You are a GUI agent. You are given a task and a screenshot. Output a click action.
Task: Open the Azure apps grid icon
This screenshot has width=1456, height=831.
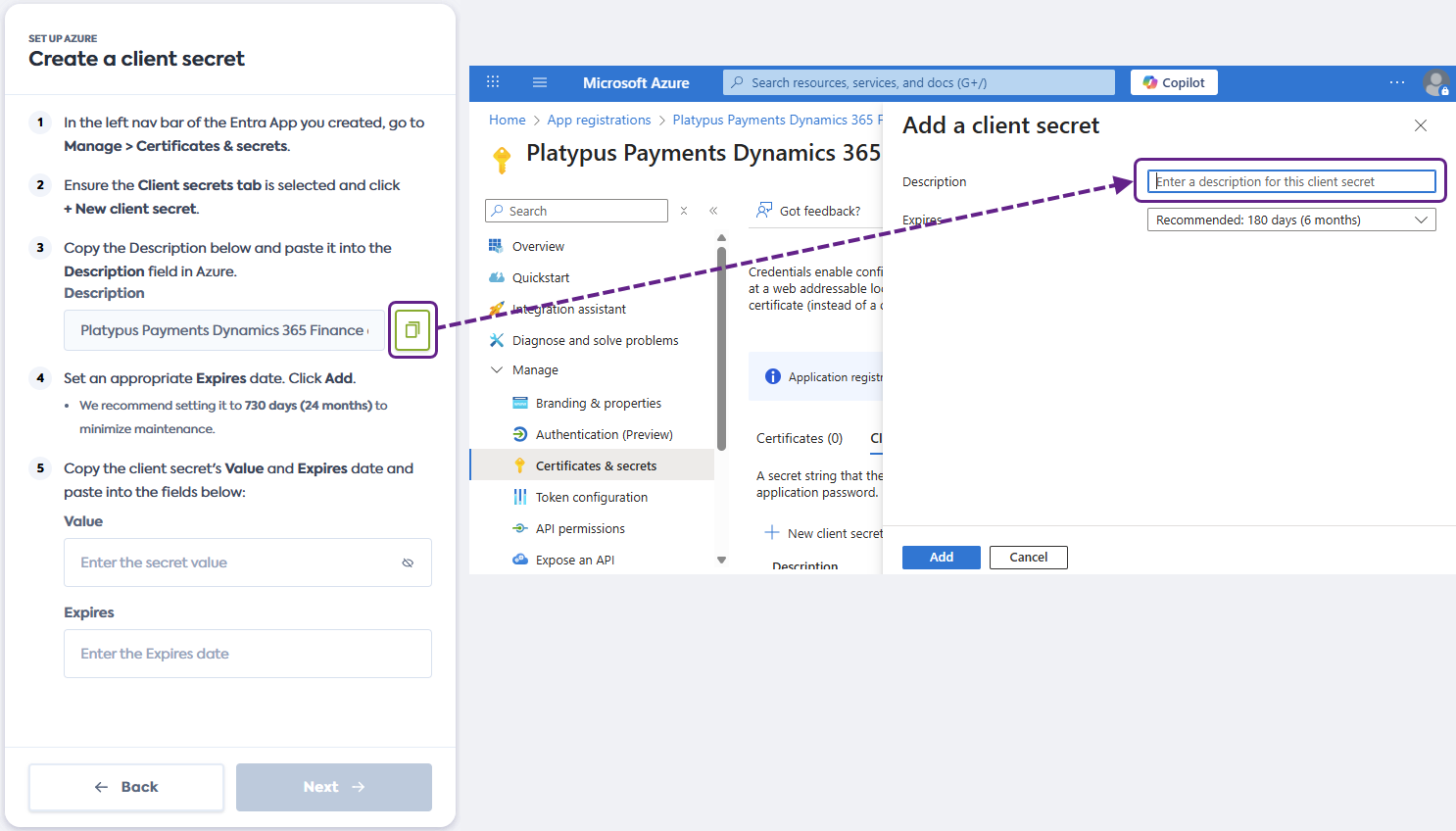(493, 83)
